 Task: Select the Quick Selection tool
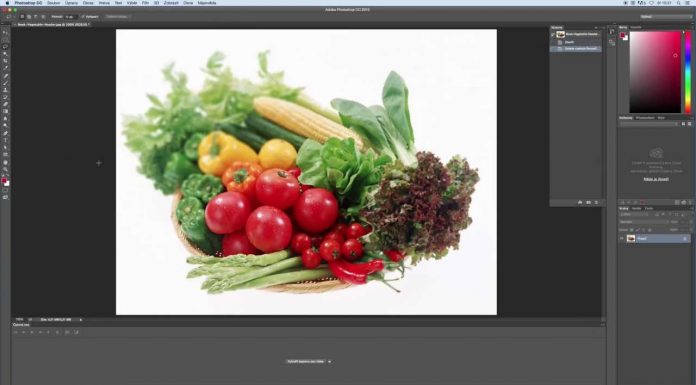5,54
